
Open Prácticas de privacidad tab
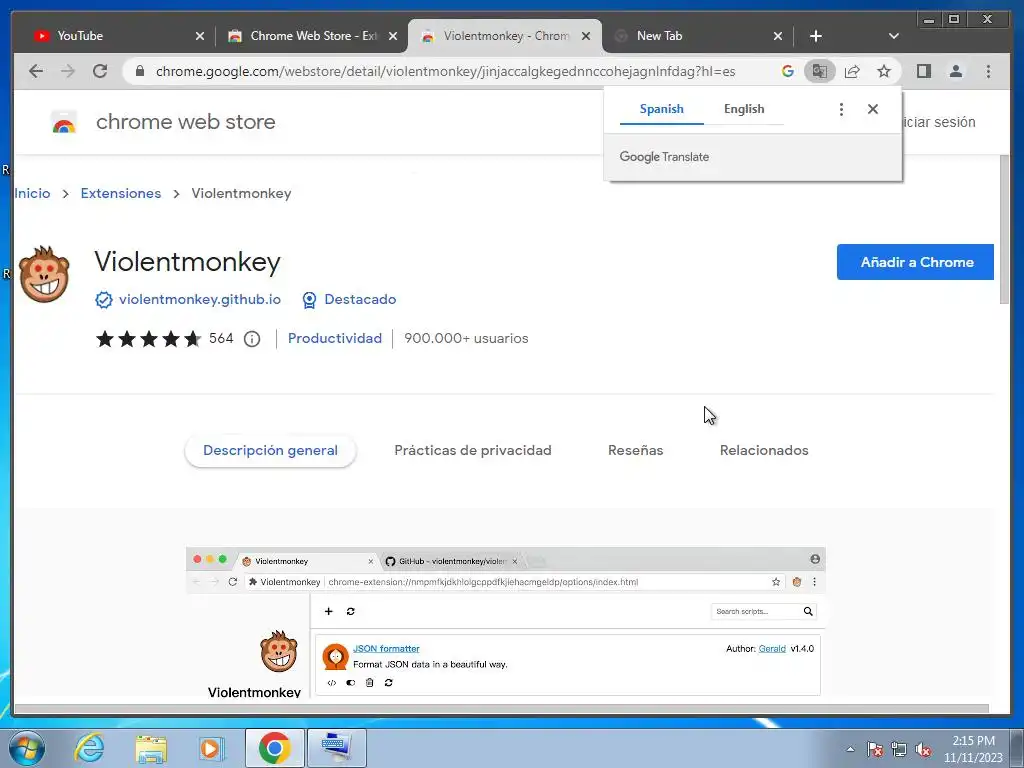tap(473, 450)
